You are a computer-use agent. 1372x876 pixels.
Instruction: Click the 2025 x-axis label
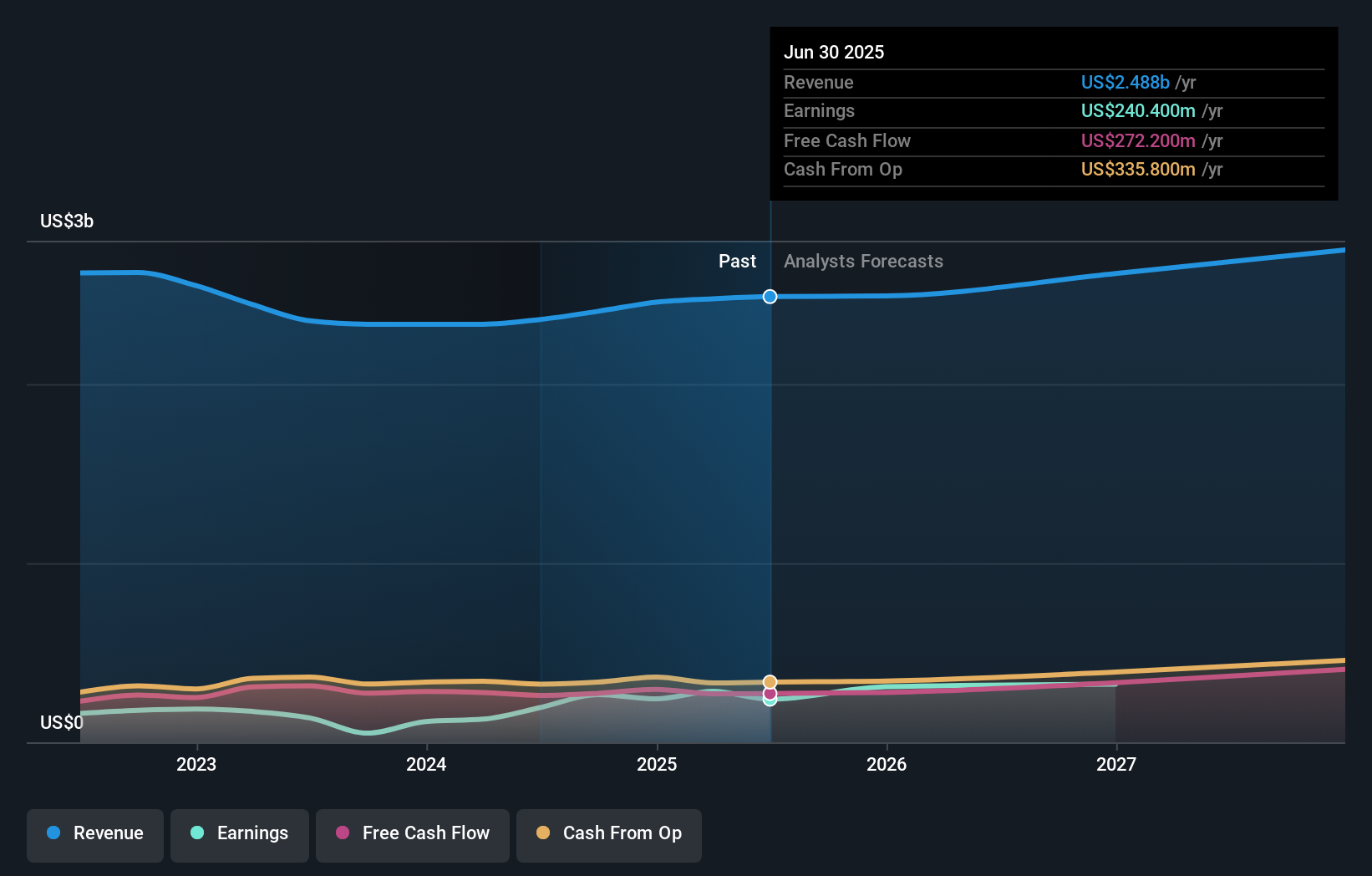[x=657, y=764]
